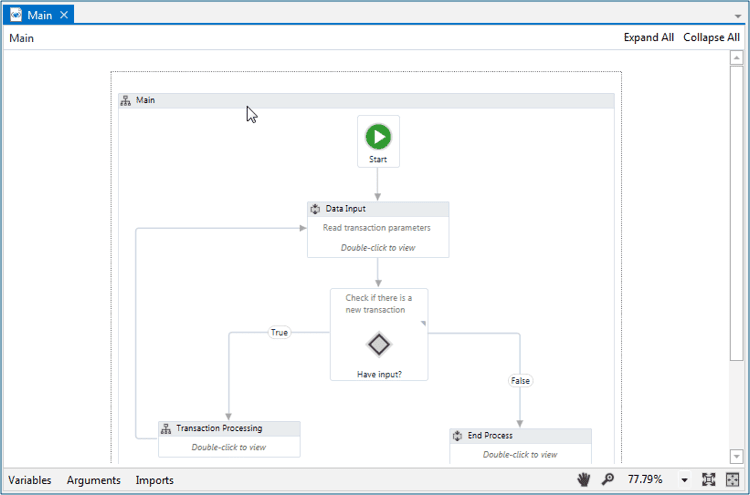Enable the Pan hand tool
This screenshot has height=495, width=750.
coord(583,480)
